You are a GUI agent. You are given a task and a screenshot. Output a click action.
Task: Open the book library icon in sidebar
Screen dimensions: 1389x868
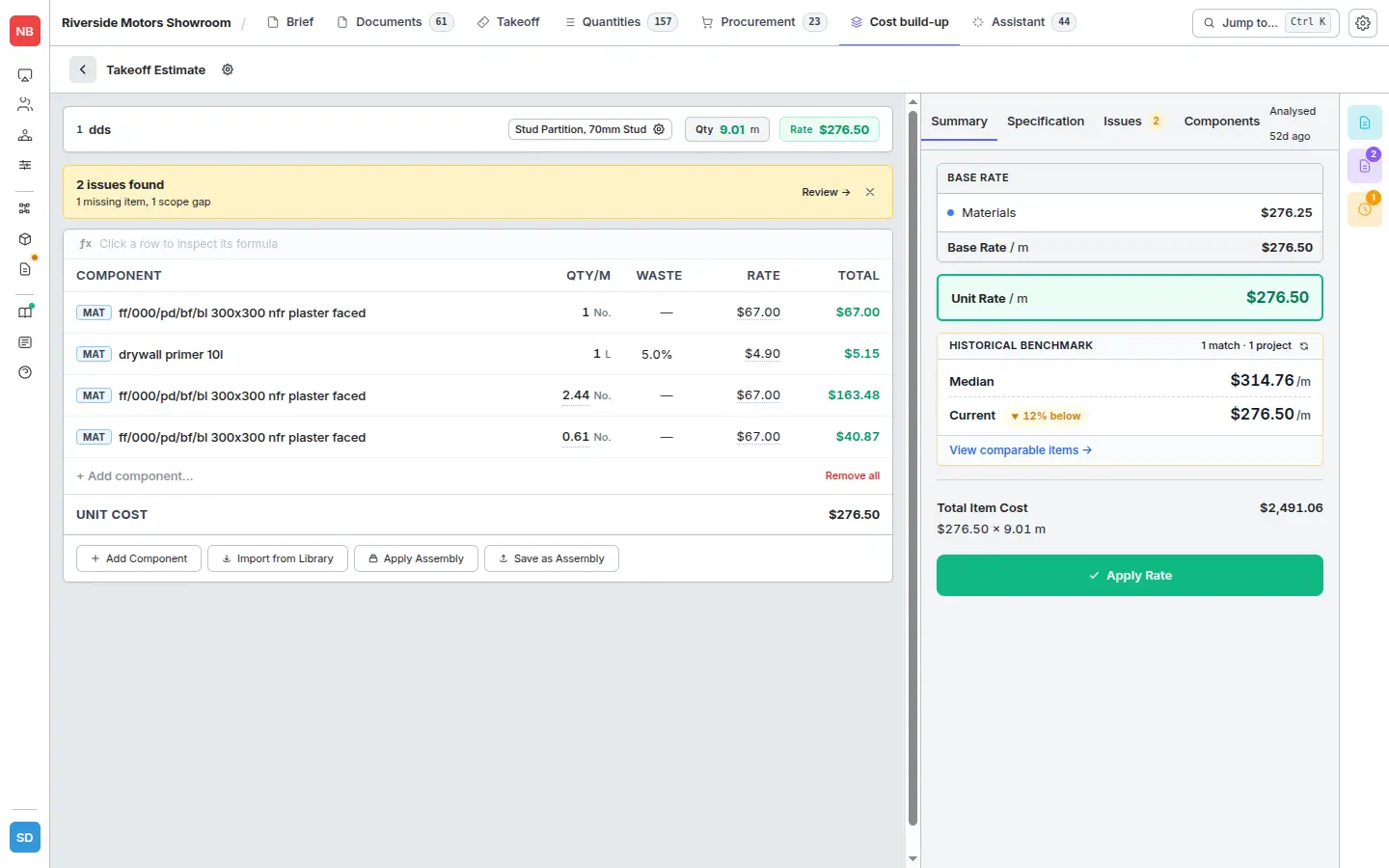[25, 312]
